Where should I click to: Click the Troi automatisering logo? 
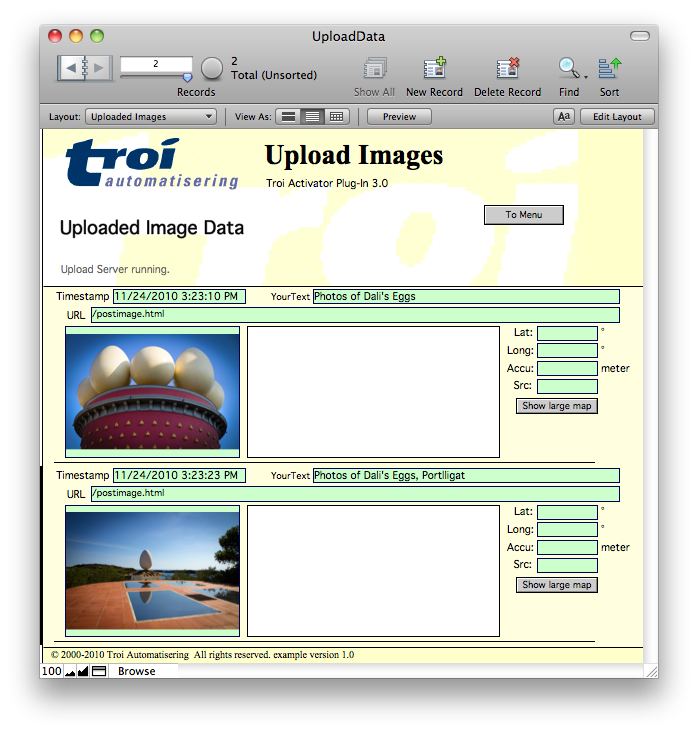tap(151, 163)
